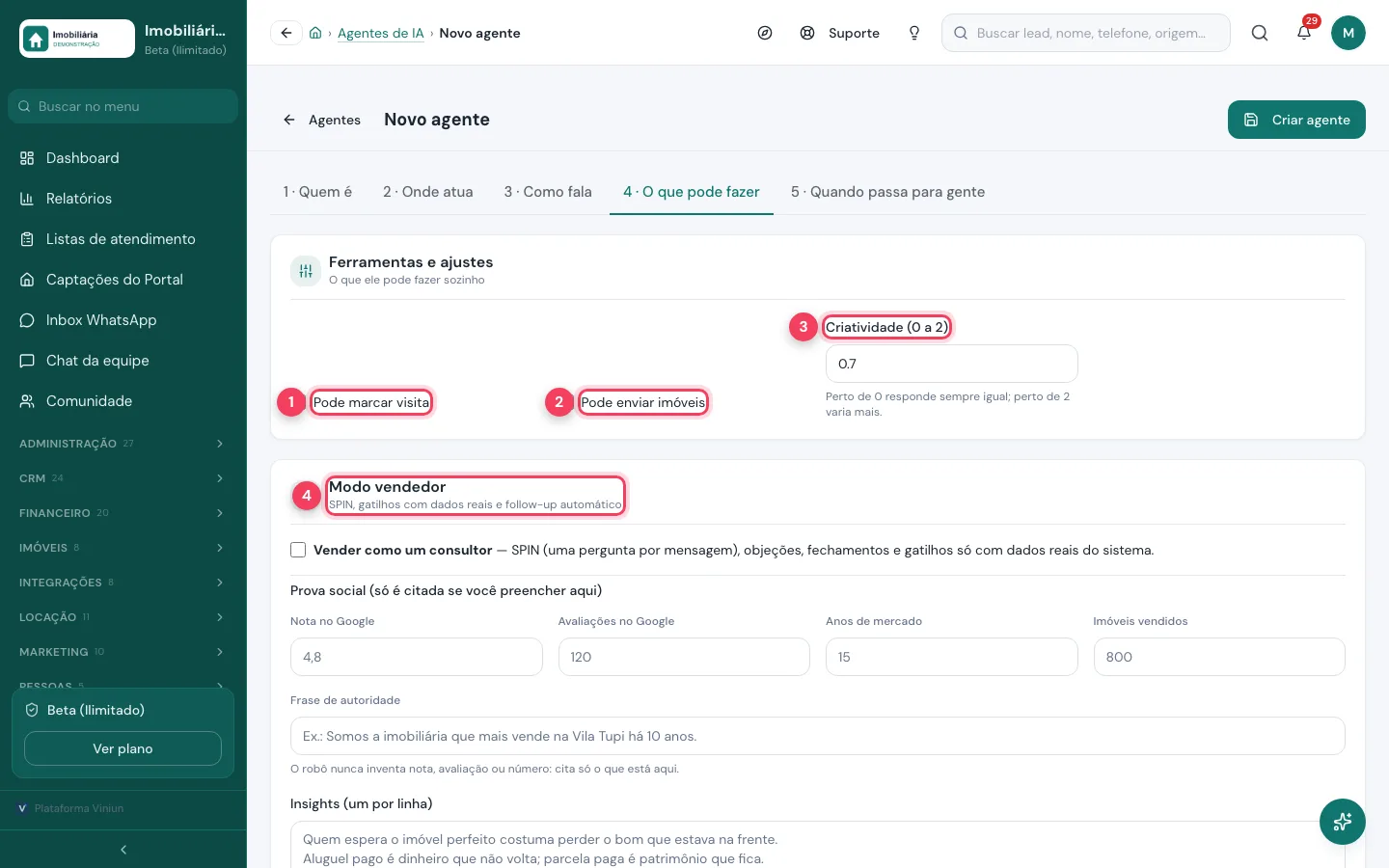Open Relatórios in the sidebar

(x=123, y=199)
